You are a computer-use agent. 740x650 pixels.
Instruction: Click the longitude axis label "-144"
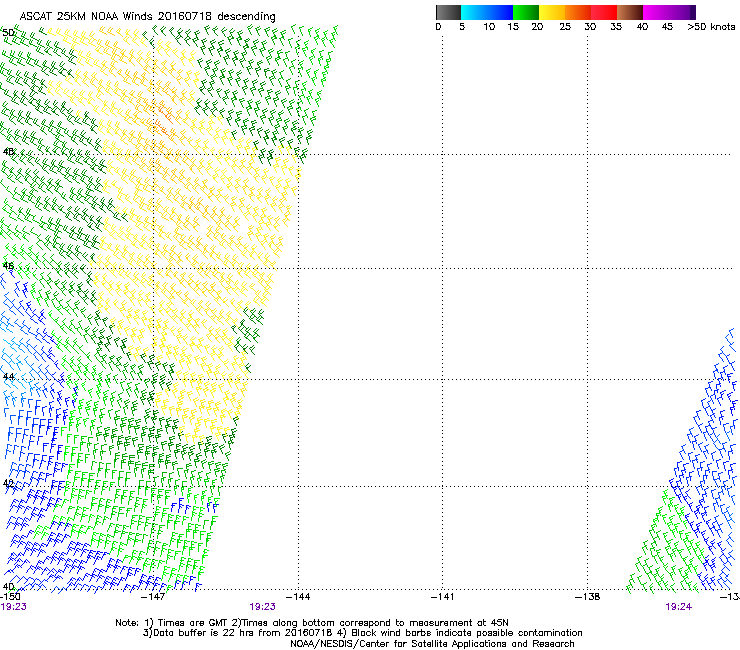coord(298,597)
